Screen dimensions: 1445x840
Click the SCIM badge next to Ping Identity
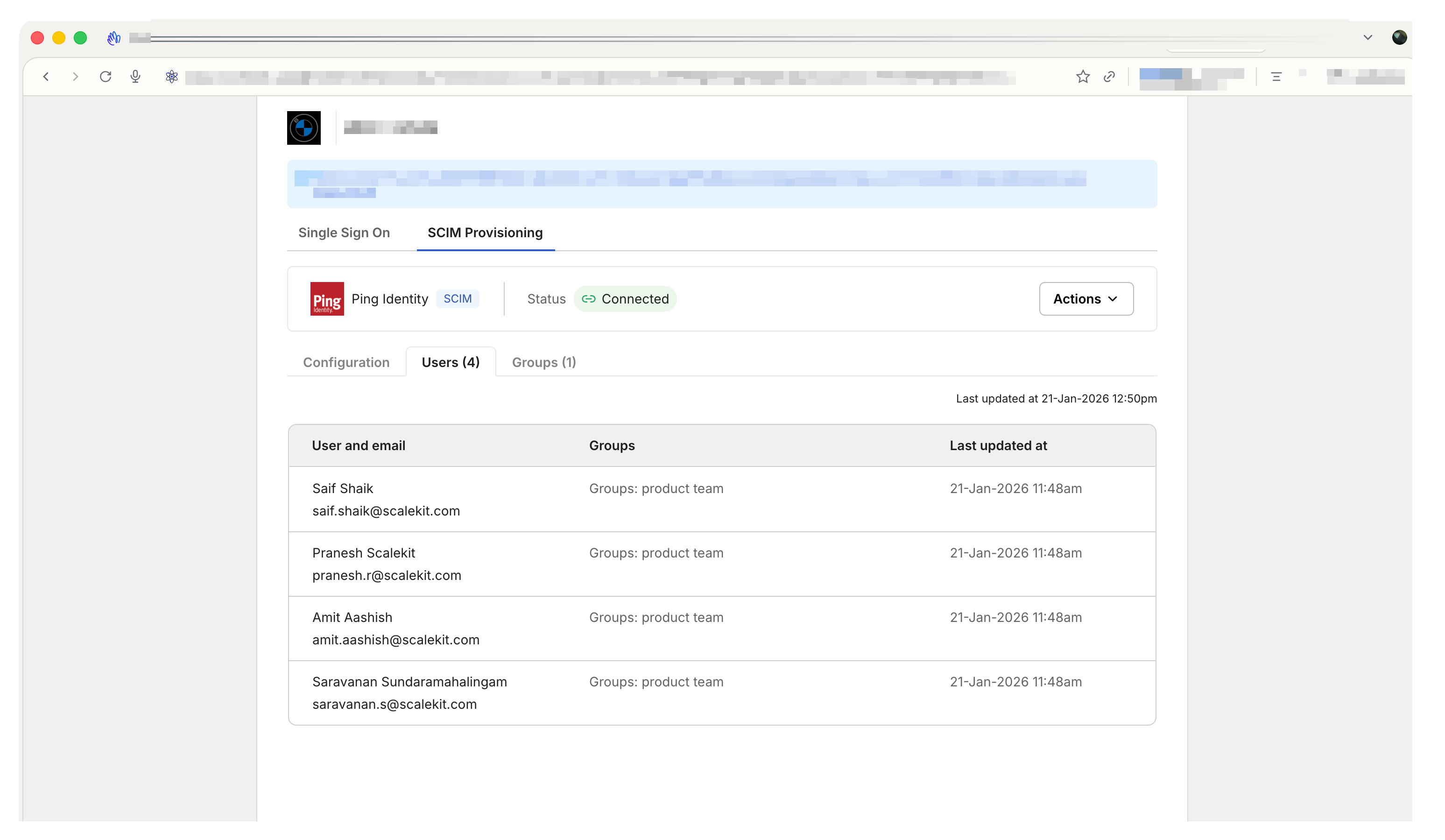(x=458, y=299)
